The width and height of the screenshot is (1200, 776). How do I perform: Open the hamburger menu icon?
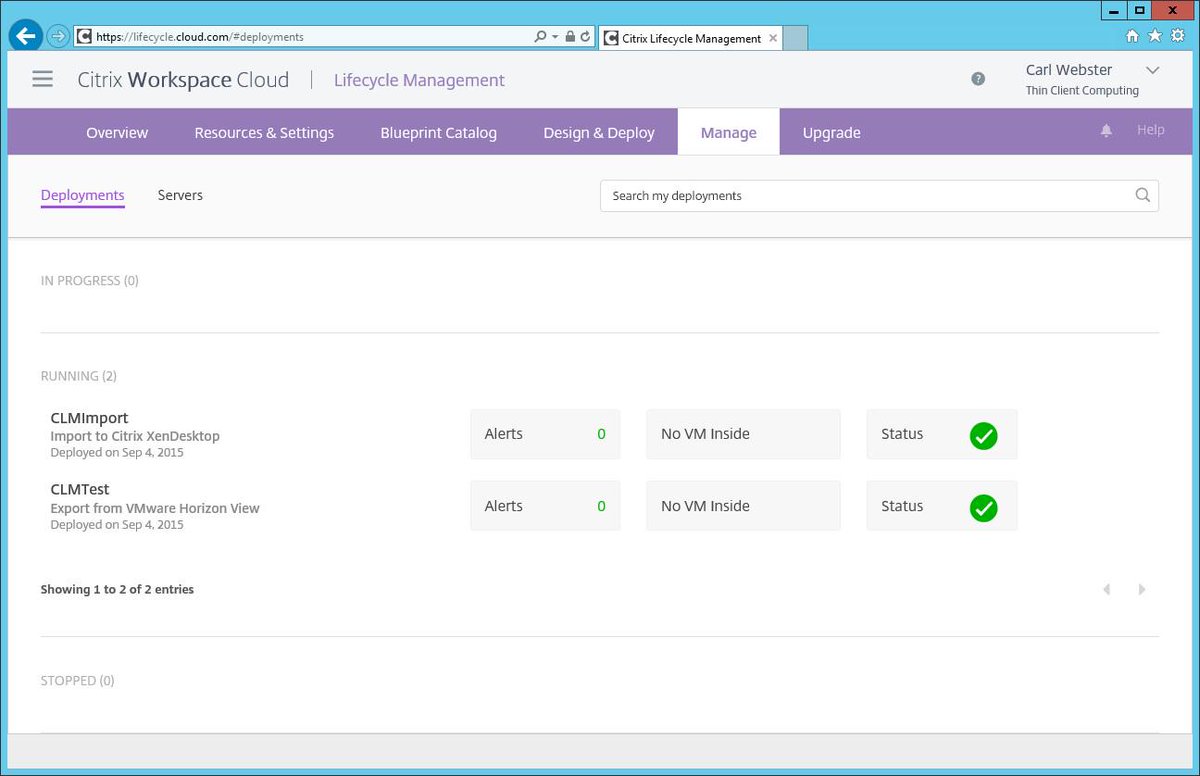tap(42, 79)
